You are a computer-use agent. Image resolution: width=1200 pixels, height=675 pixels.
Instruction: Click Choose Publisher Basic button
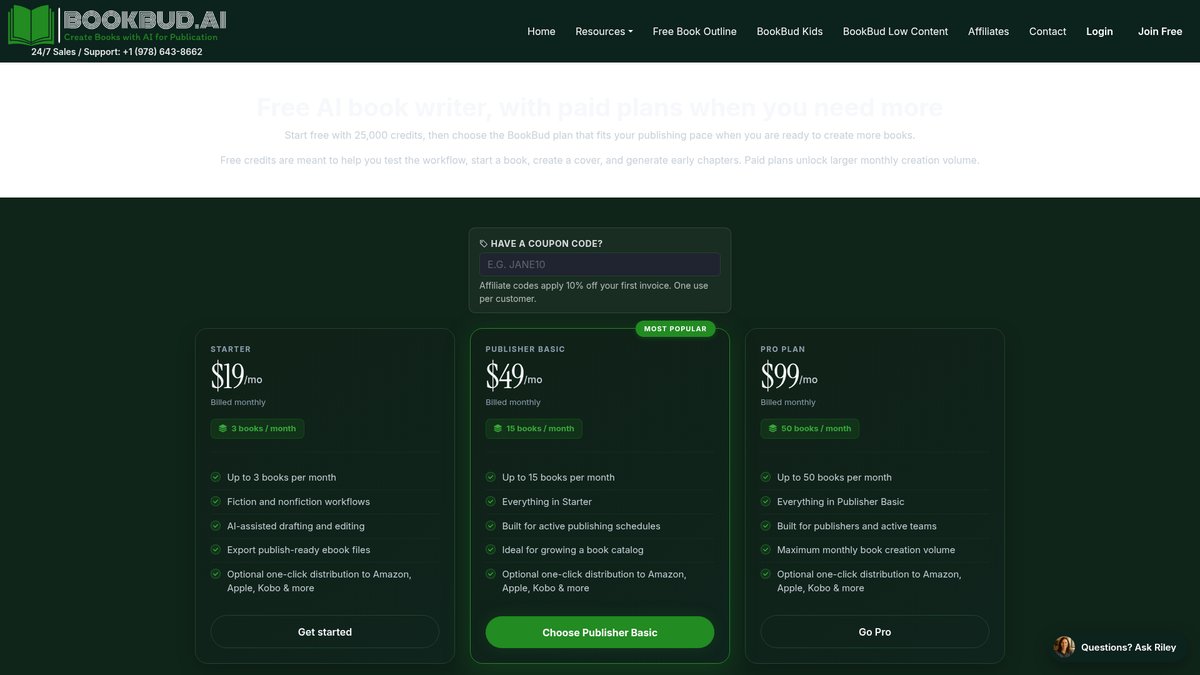(x=600, y=632)
